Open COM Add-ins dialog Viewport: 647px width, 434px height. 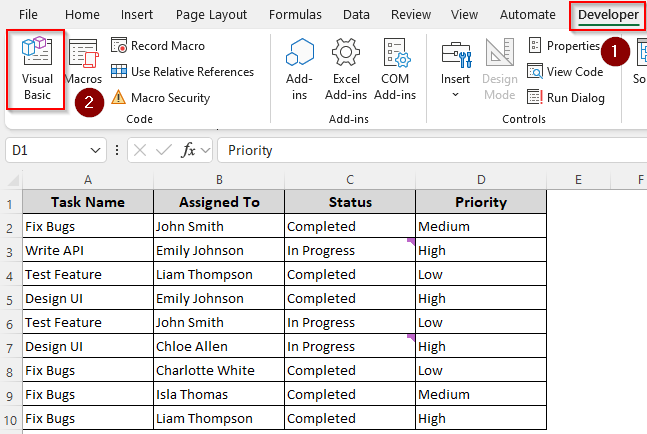pos(394,66)
